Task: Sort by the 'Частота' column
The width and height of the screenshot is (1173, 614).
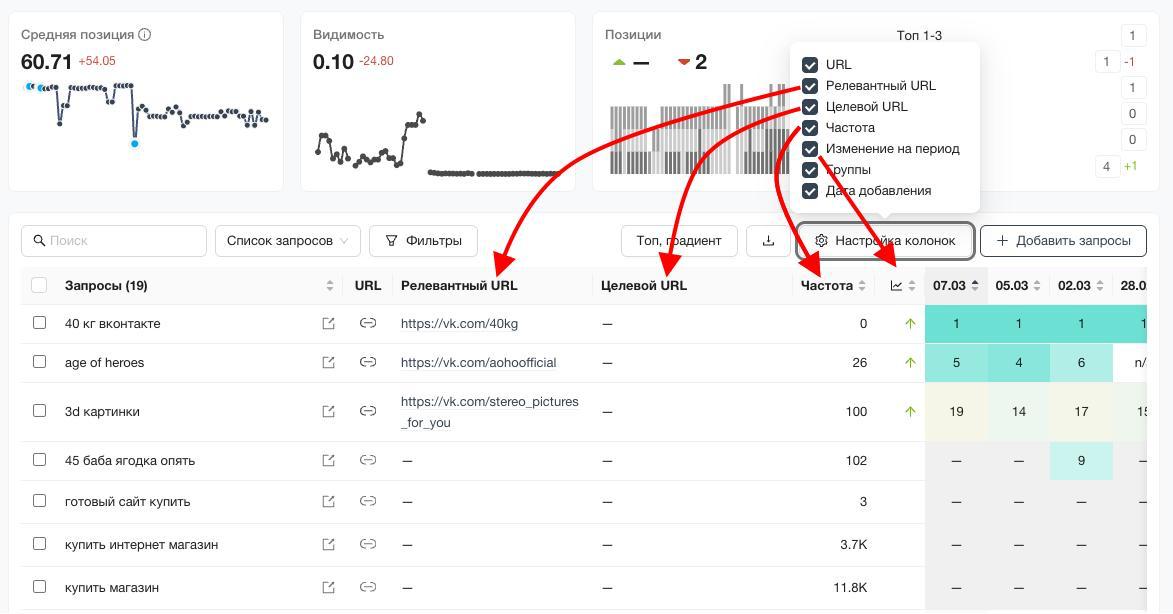Action: [x=862, y=286]
